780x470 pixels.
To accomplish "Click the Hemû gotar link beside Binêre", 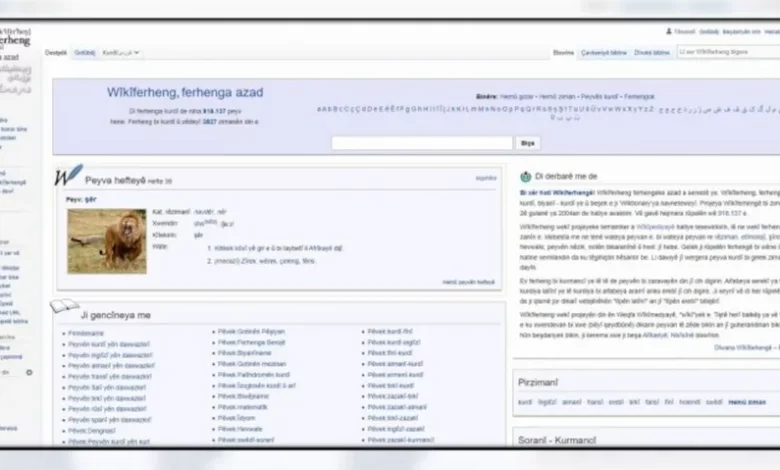I will [507, 97].
